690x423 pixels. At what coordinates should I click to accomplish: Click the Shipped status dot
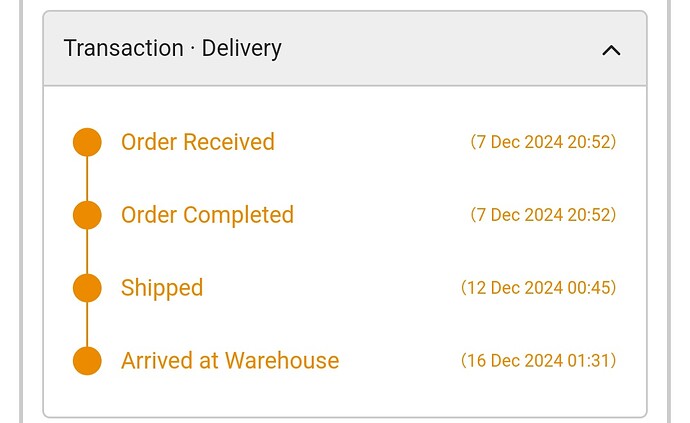87,288
